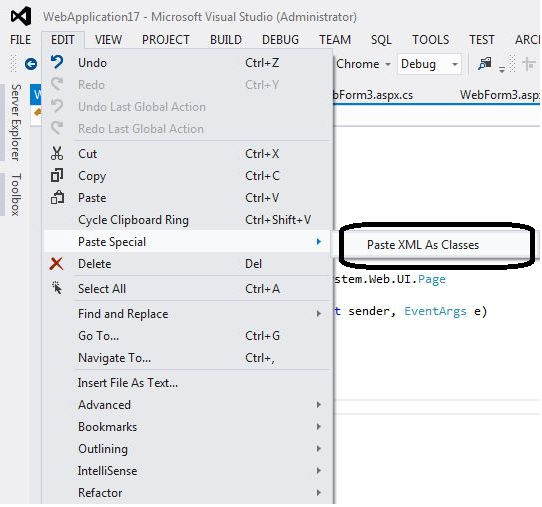
Task: Click the Visual Studio logo icon
Action: point(21,17)
